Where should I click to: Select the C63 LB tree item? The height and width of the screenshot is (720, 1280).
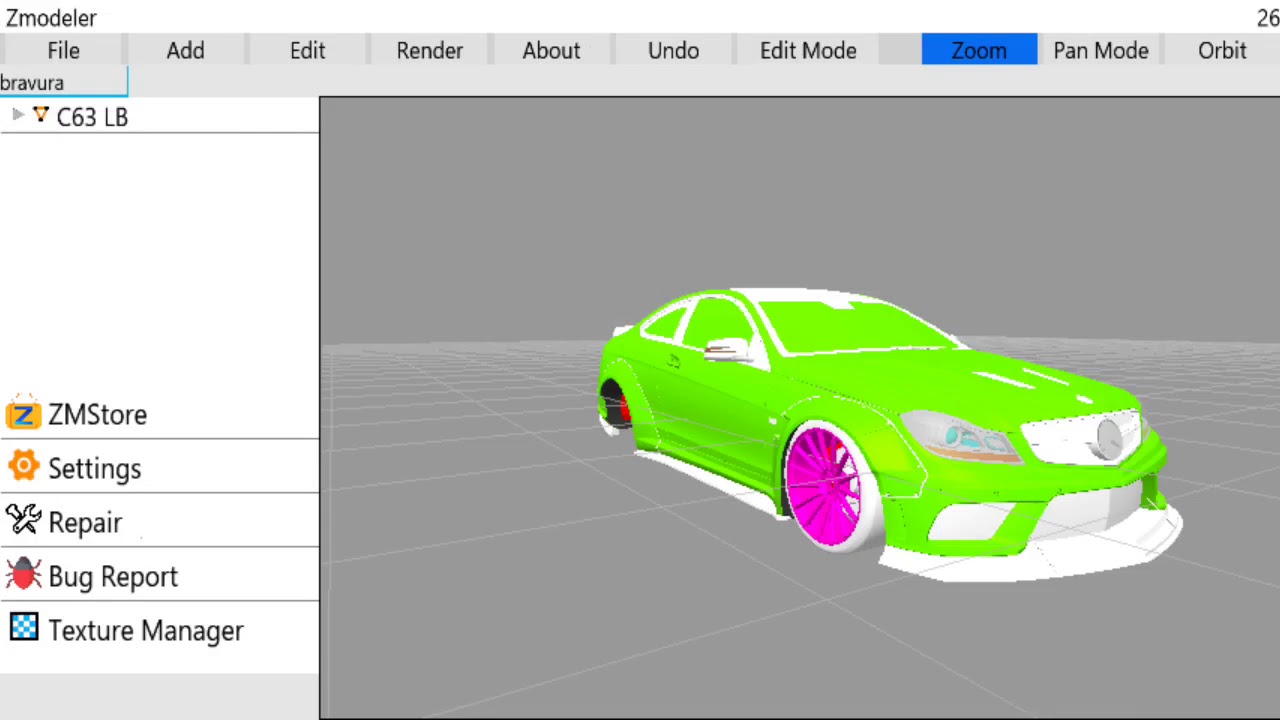[x=92, y=117]
